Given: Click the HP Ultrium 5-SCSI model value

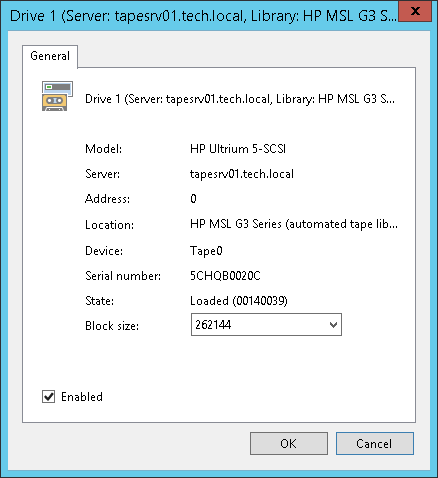Looking at the screenshot, I should pyautogui.click(x=238, y=149).
